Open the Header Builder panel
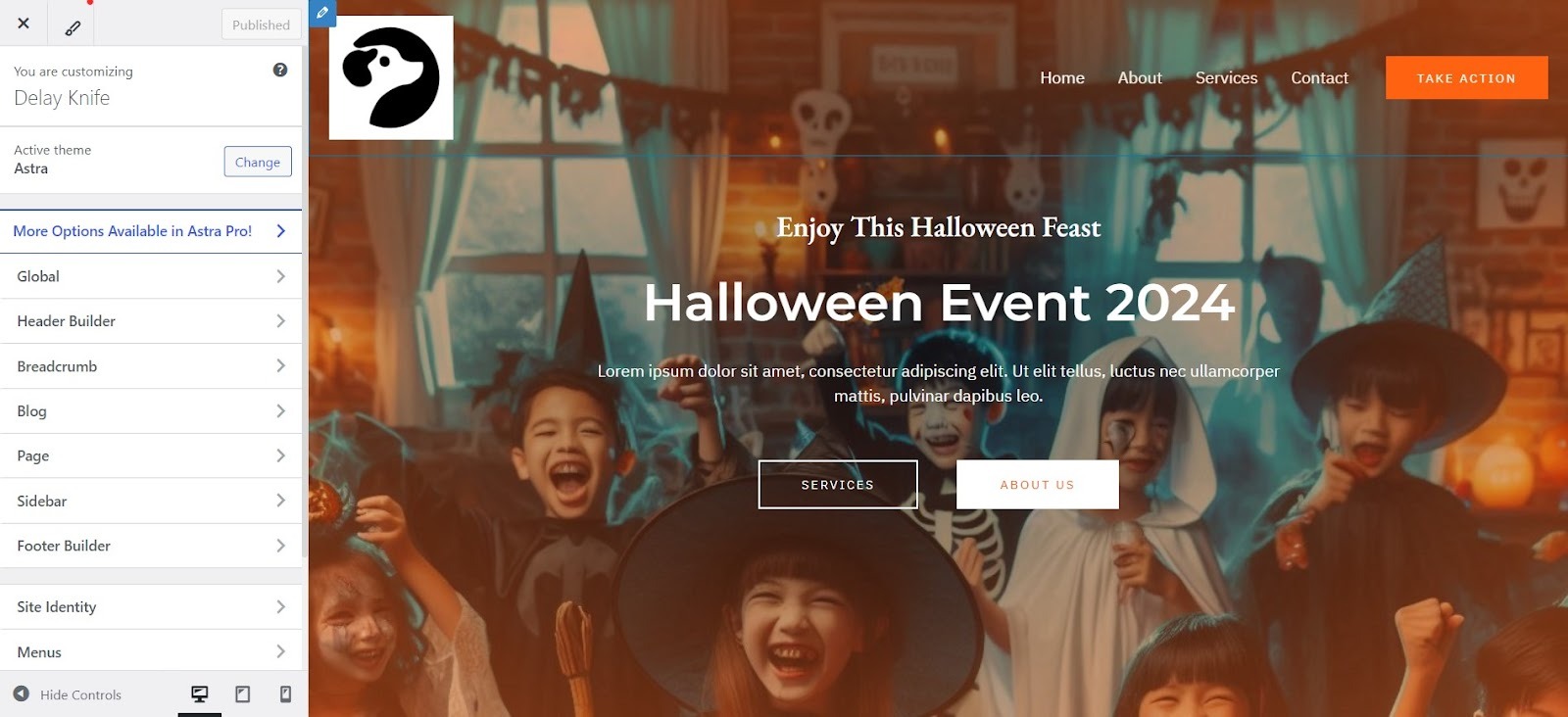Viewport: 1568px width, 717px height. coord(151,321)
